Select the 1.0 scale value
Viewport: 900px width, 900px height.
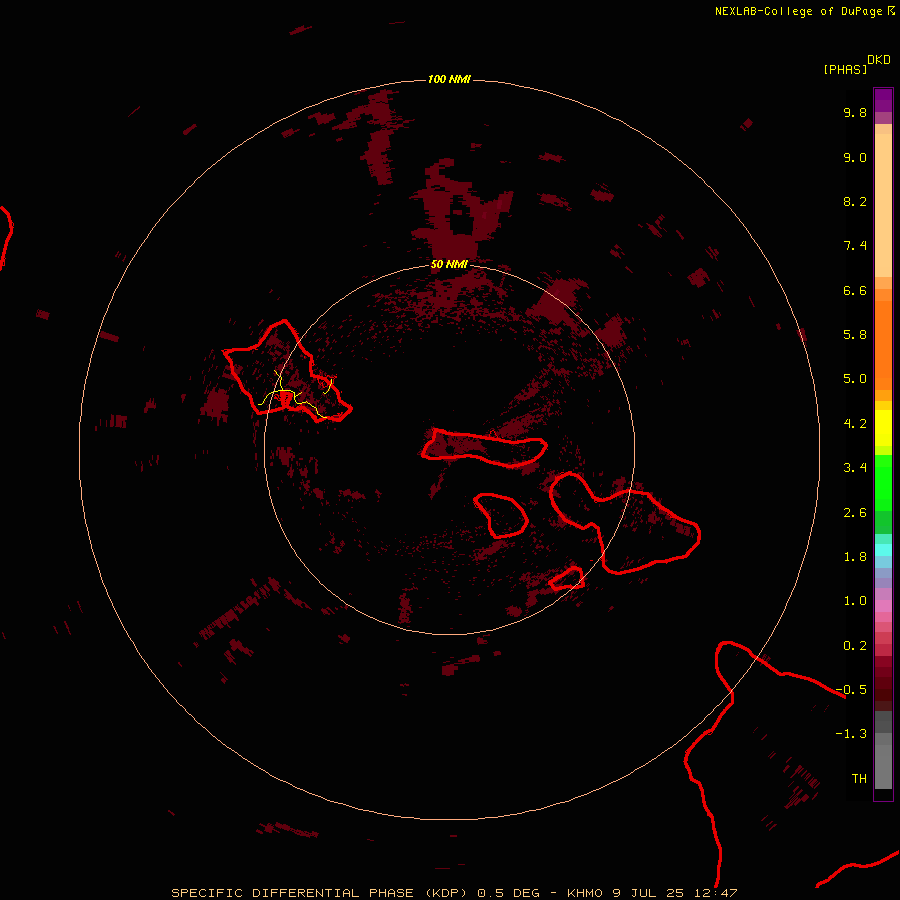click(855, 601)
